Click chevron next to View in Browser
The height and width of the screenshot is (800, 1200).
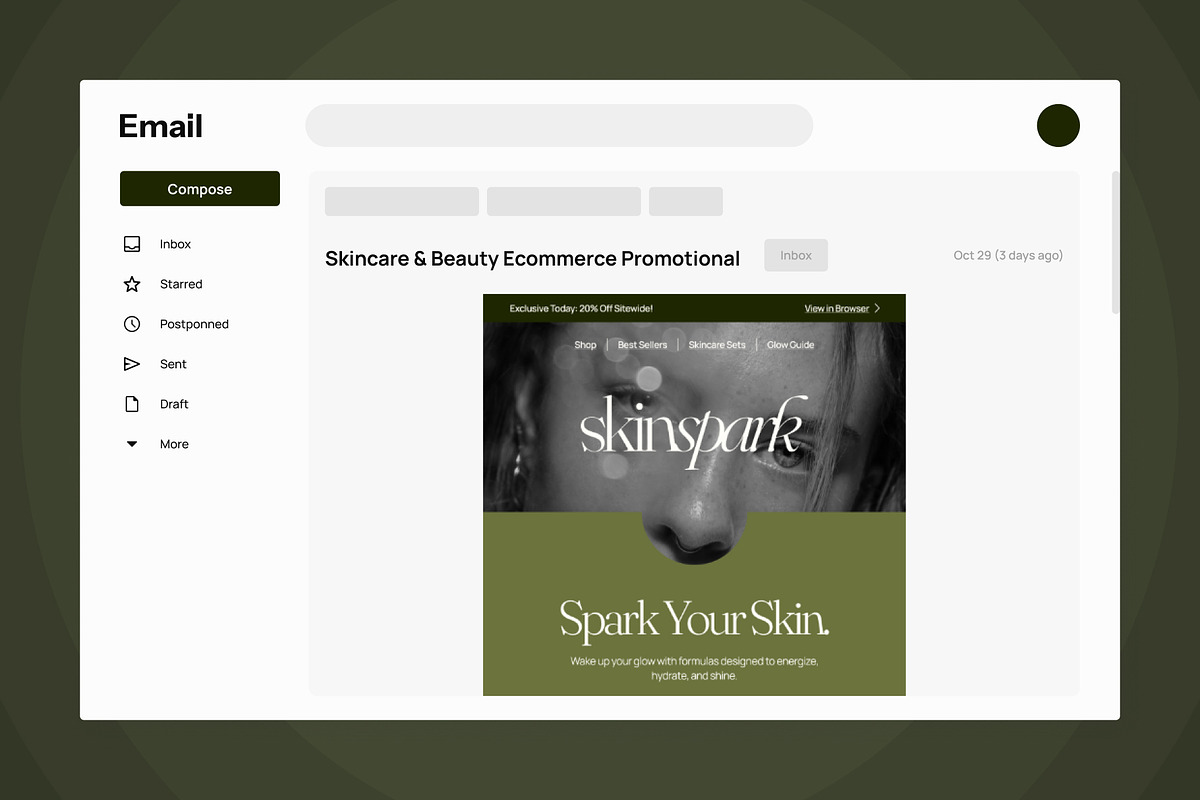[877, 309]
